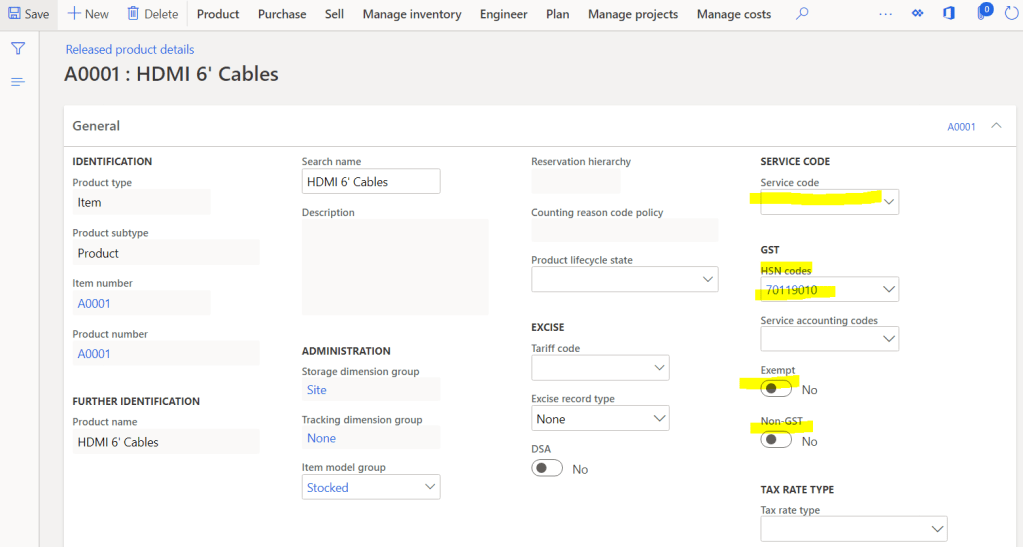Open the search magnifier in action bar
This screenshot has width=1023, height=547.
click(x=801, y=14)
